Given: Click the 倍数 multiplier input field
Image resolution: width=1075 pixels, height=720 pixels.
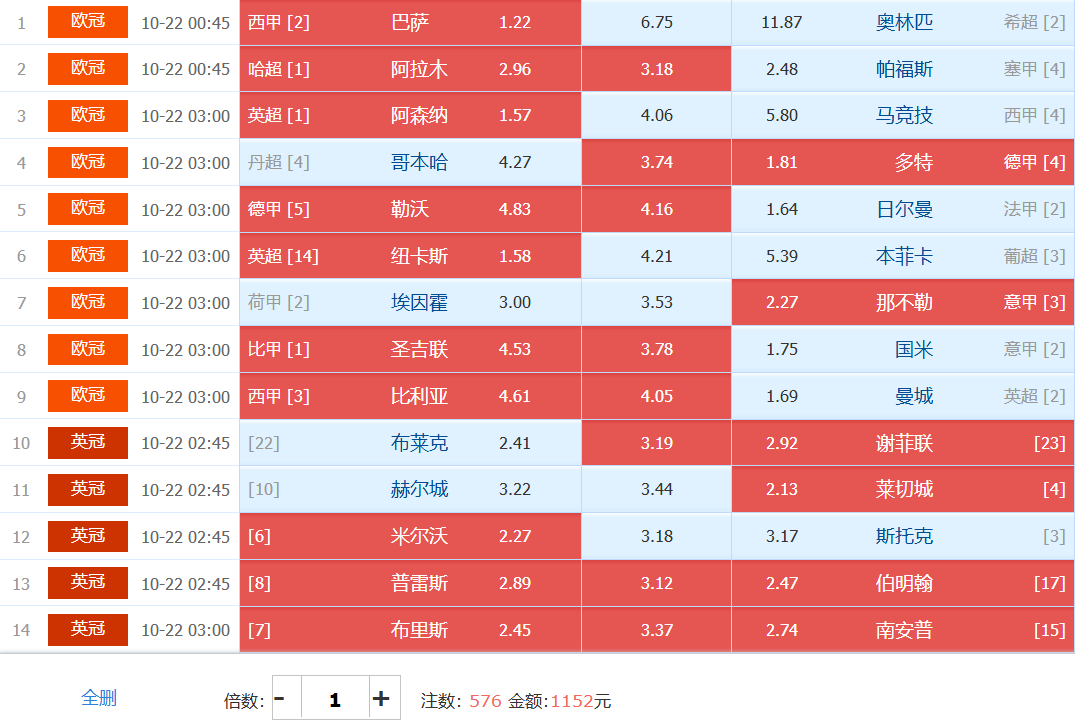Looking at the screenshot, I should click(334, 699).
